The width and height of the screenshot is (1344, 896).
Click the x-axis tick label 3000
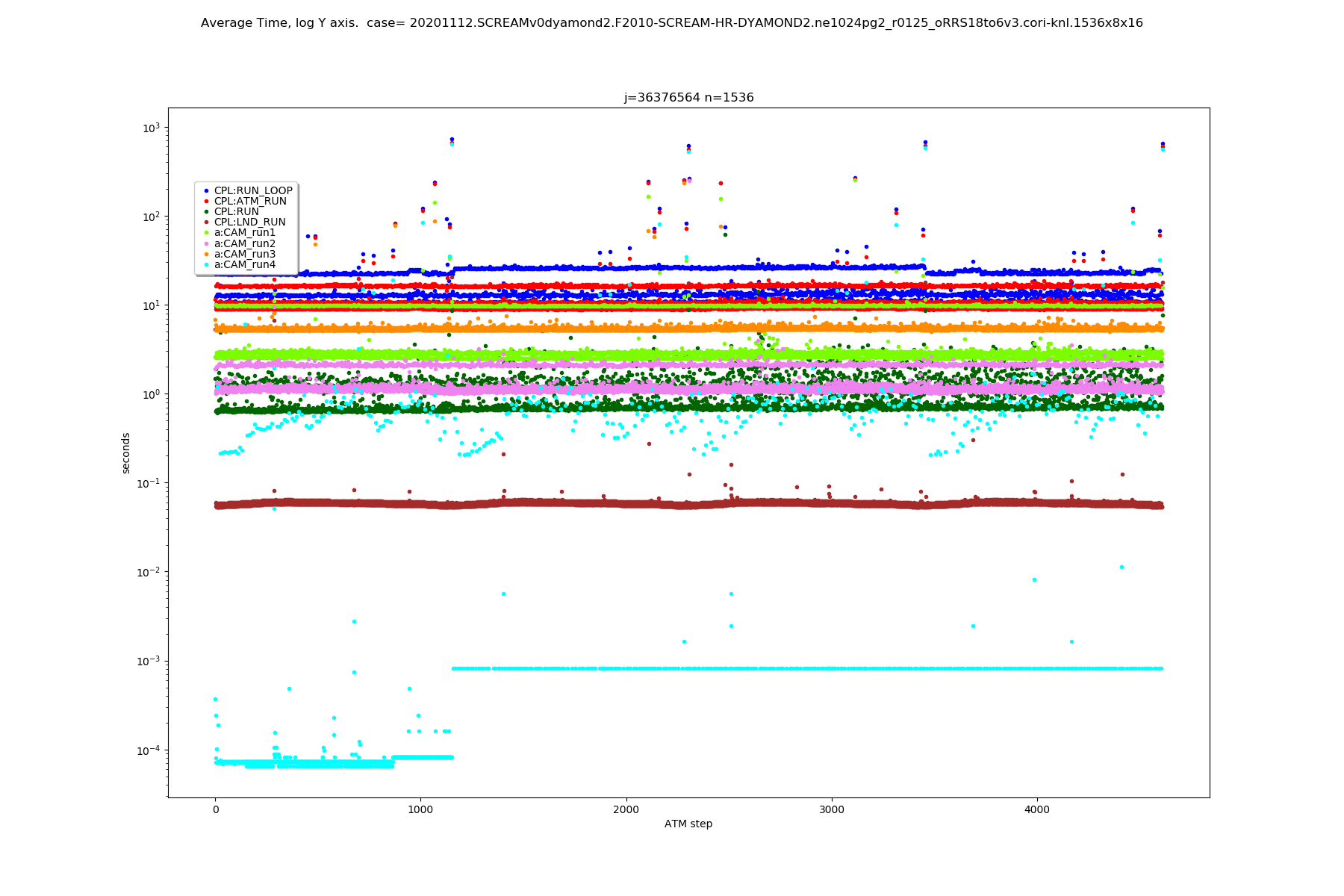click(831, 809)
